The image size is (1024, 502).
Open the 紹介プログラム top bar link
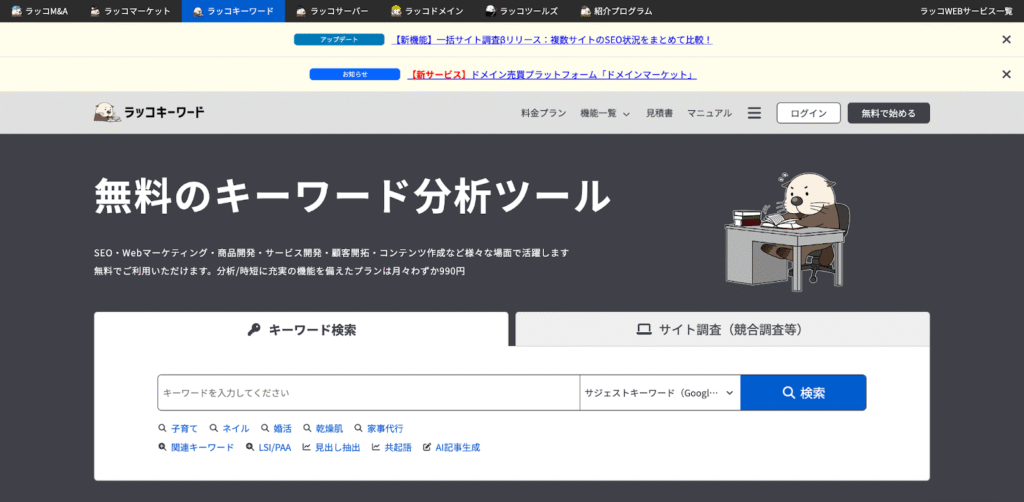pos(616,11)
